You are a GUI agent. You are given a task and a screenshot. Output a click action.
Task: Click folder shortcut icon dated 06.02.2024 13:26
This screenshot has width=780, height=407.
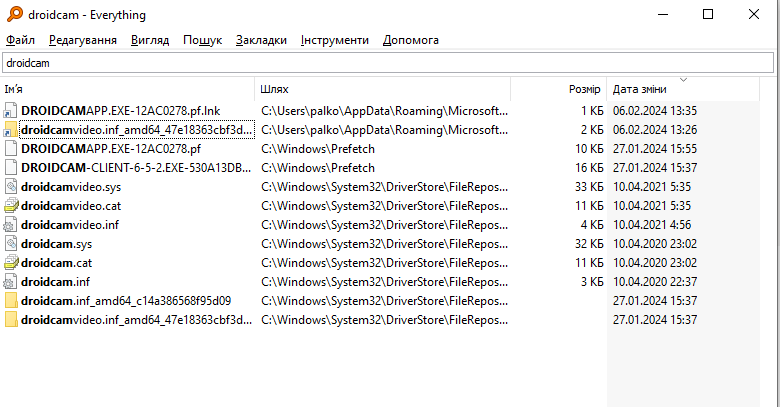coord(10,130)
